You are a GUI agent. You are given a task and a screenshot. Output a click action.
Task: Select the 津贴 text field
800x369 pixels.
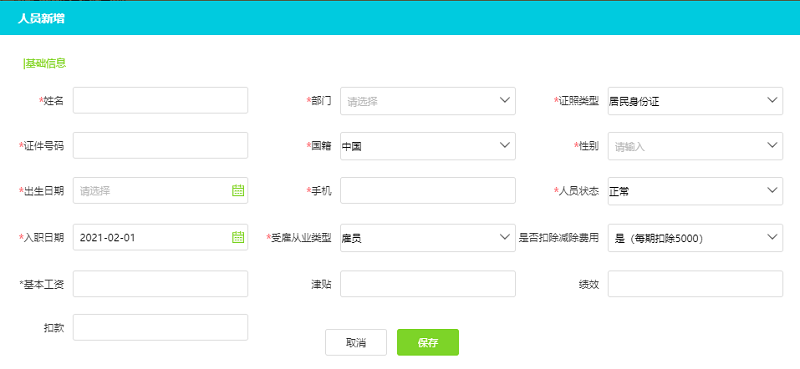click(x=428, y=284)
